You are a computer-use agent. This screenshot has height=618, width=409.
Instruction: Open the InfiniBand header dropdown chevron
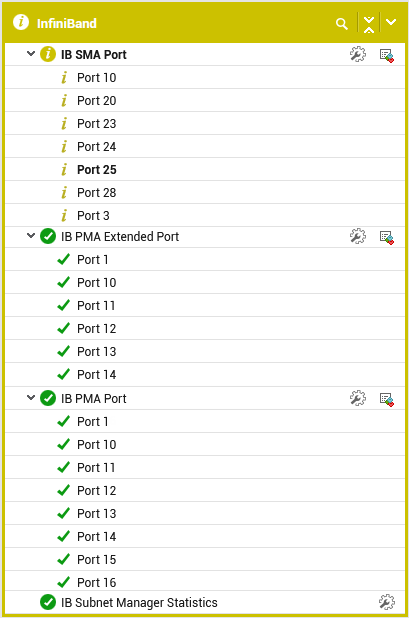391,22
